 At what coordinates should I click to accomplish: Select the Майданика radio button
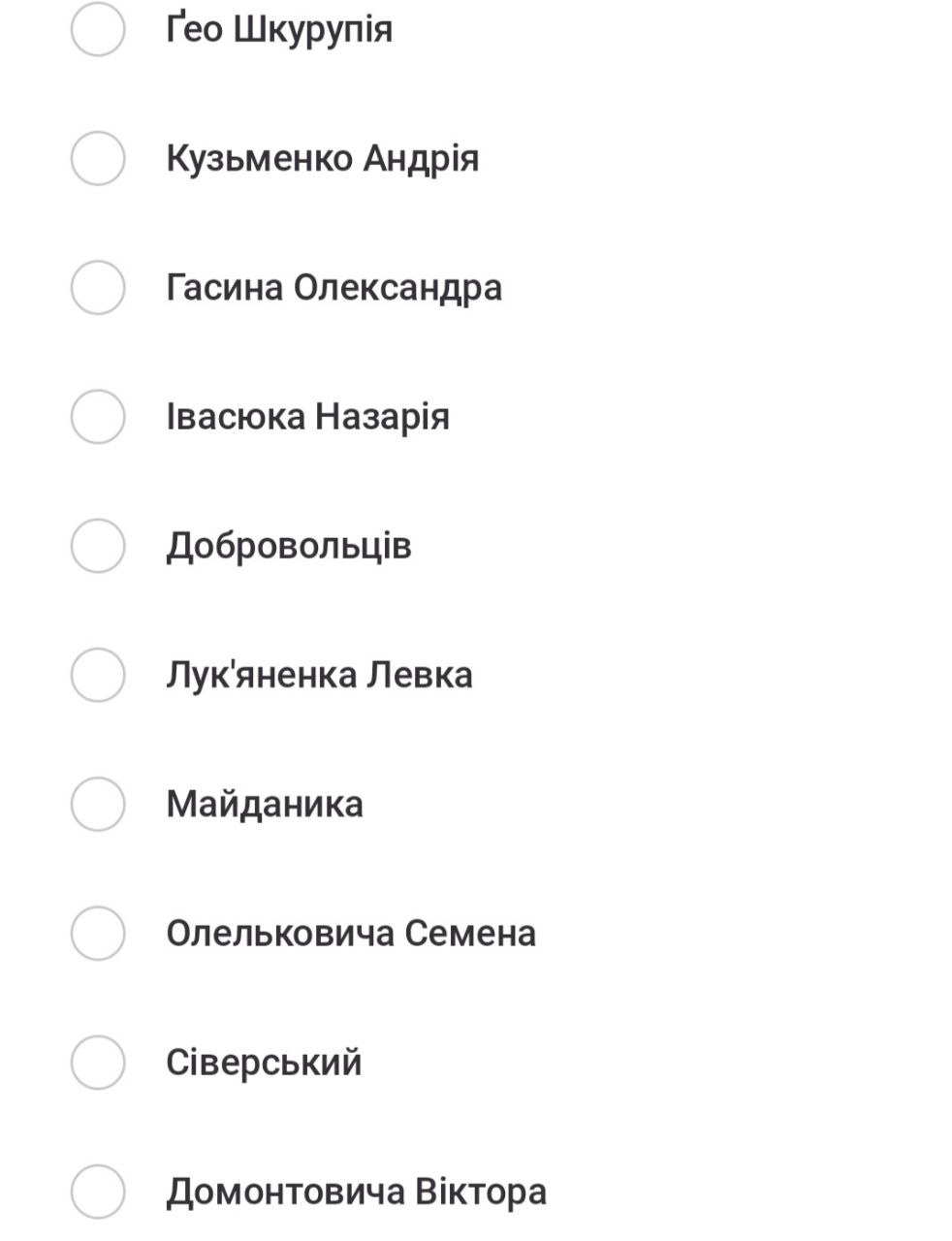click(x=98, y=804)
